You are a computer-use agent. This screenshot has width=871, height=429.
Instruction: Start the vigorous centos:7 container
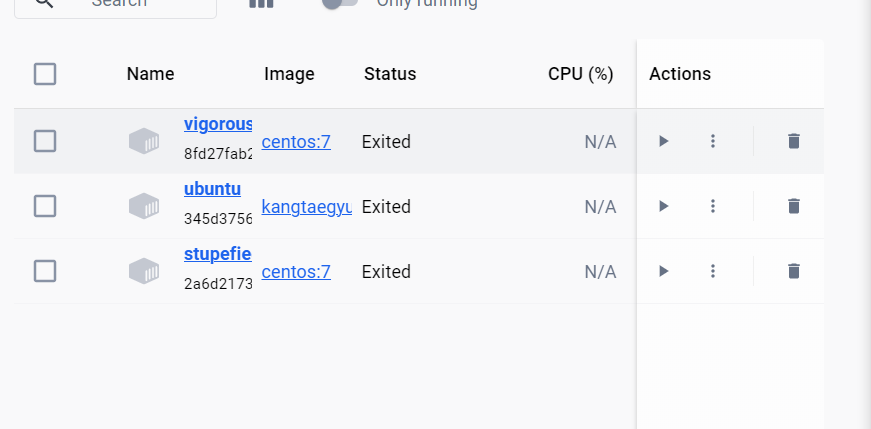point(663,141)
